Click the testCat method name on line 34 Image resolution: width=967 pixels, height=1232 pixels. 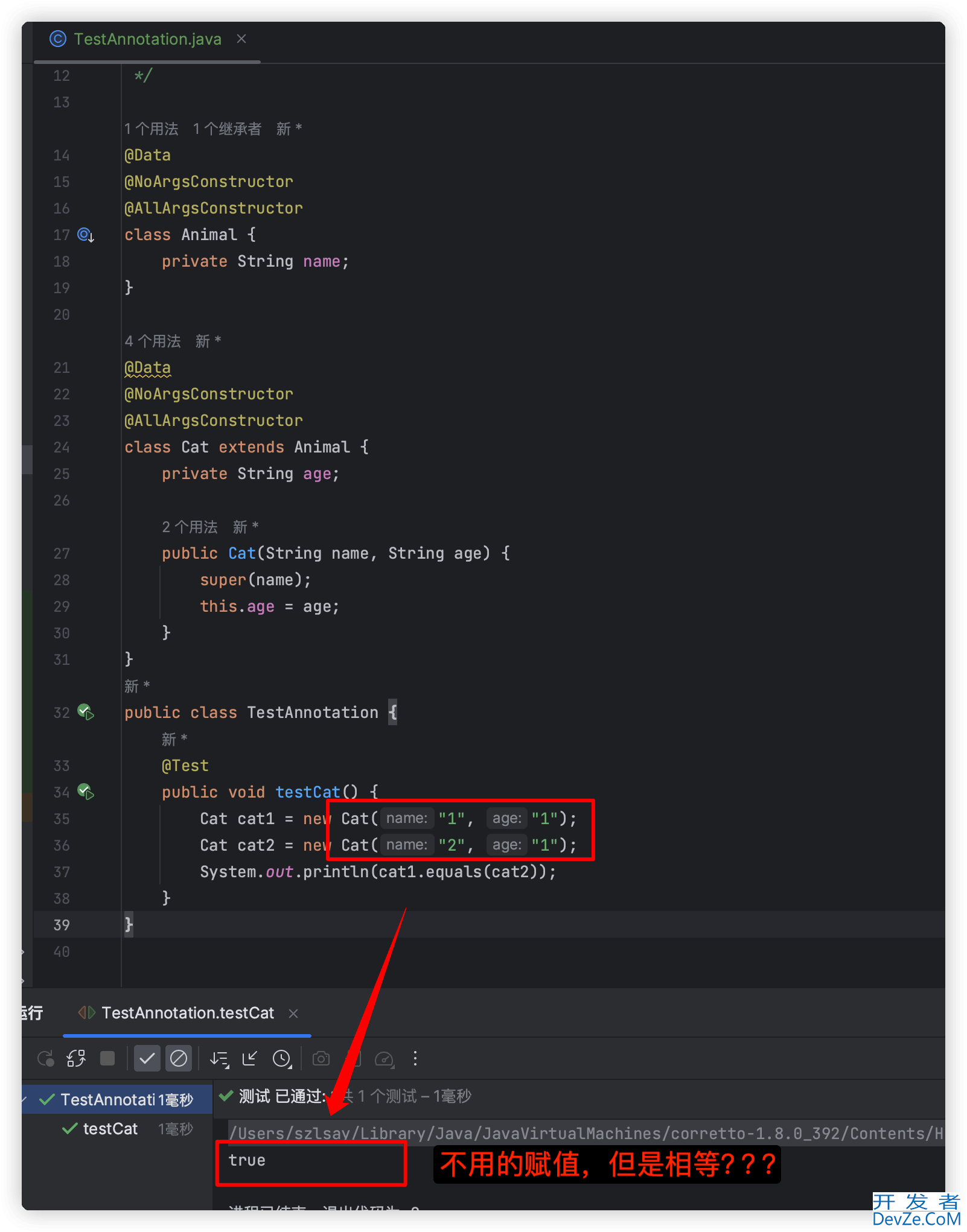[x=308, y=792]
